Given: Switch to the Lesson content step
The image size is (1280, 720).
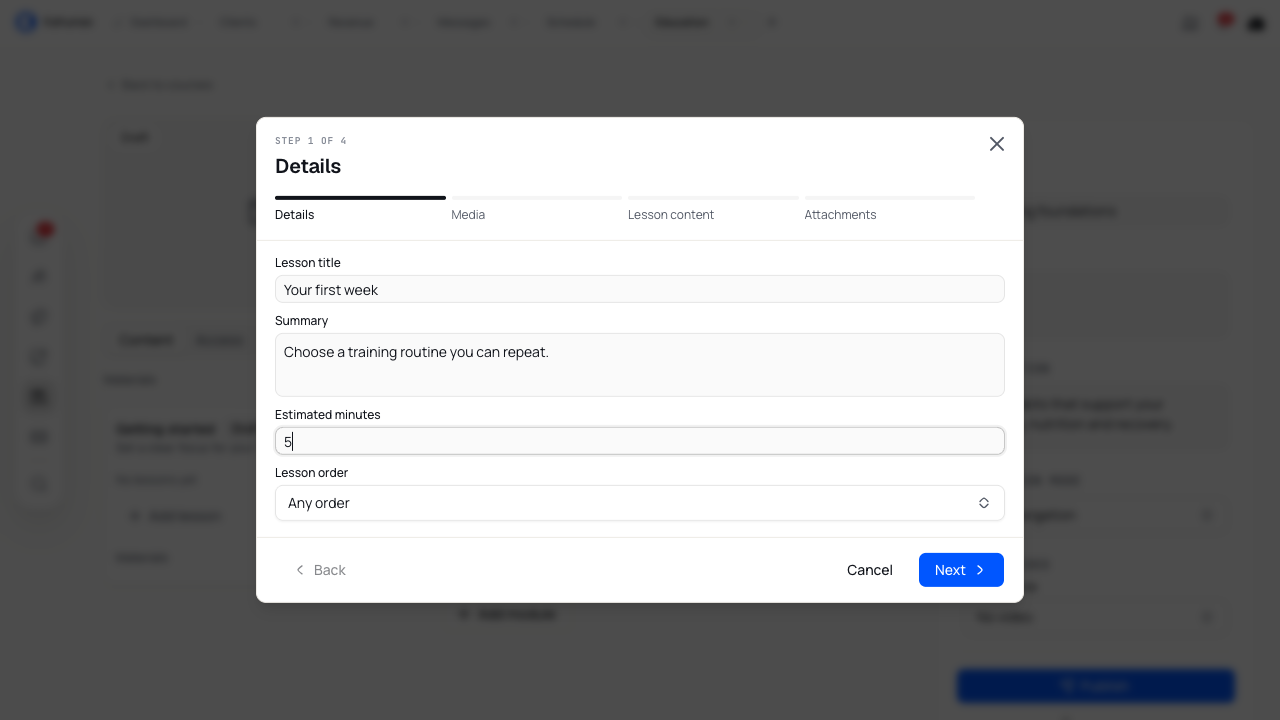Looking at the screenshot, I should coord(713,210).
